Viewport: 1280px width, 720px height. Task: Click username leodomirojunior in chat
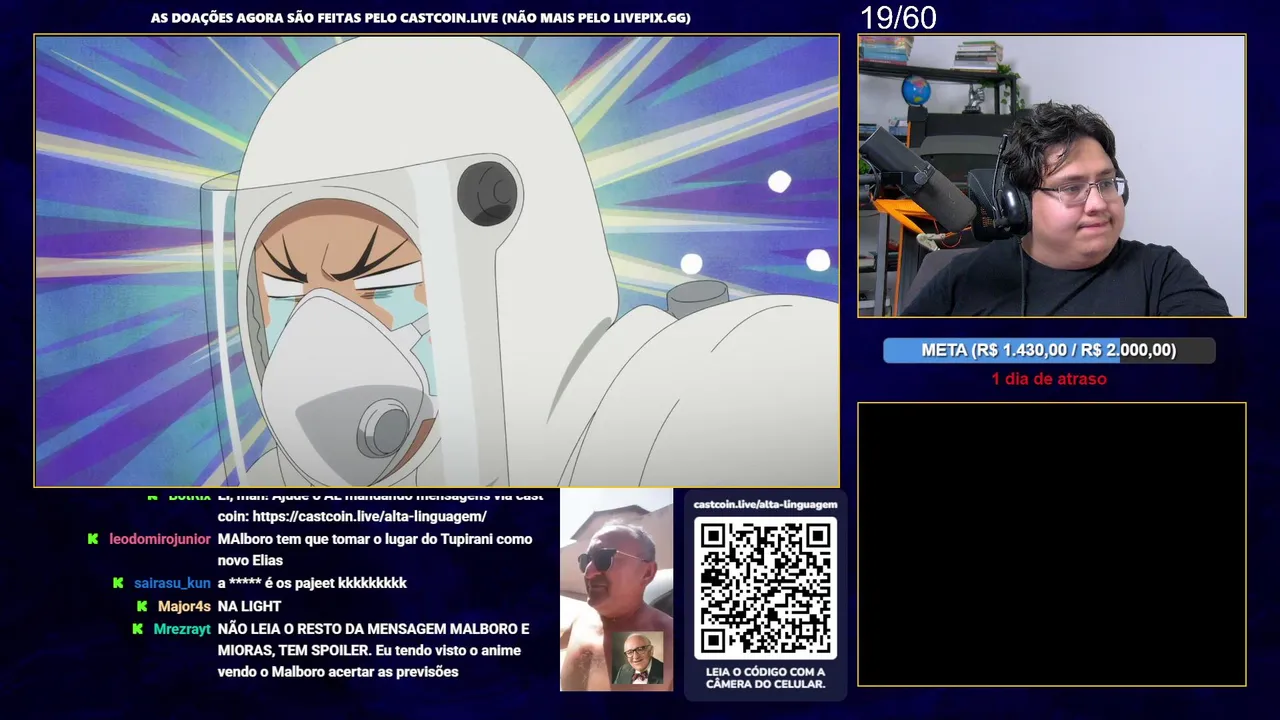[x=160, y=539]
